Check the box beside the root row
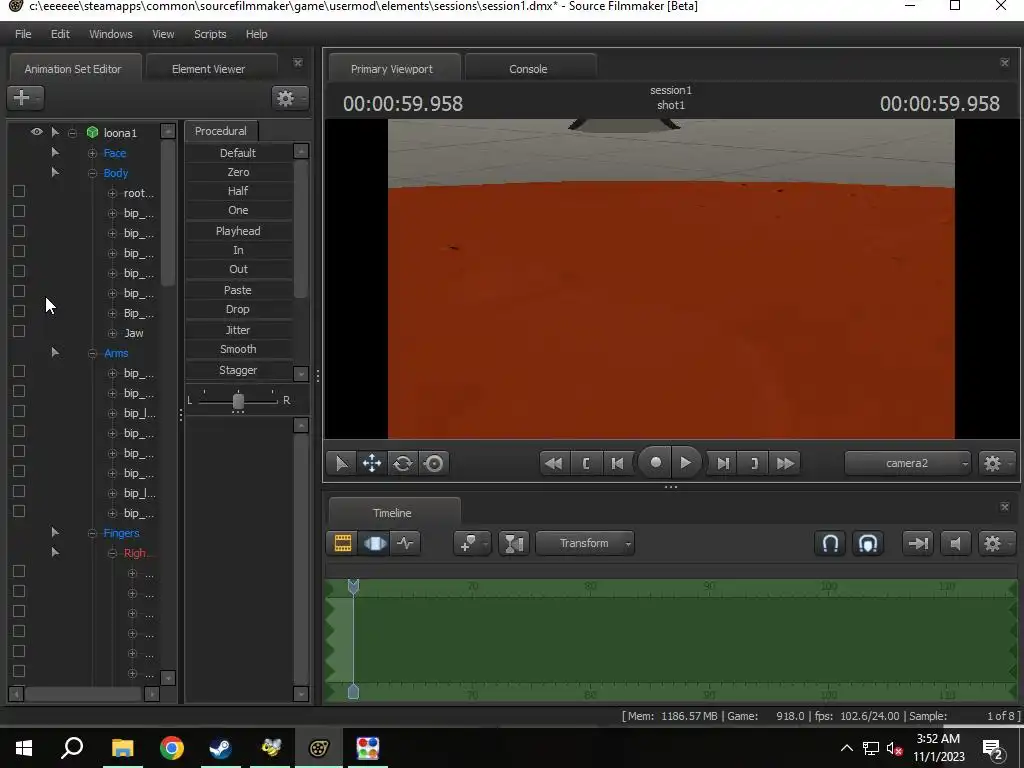This screenshot has height=768, width=1024. coord(19,191)
